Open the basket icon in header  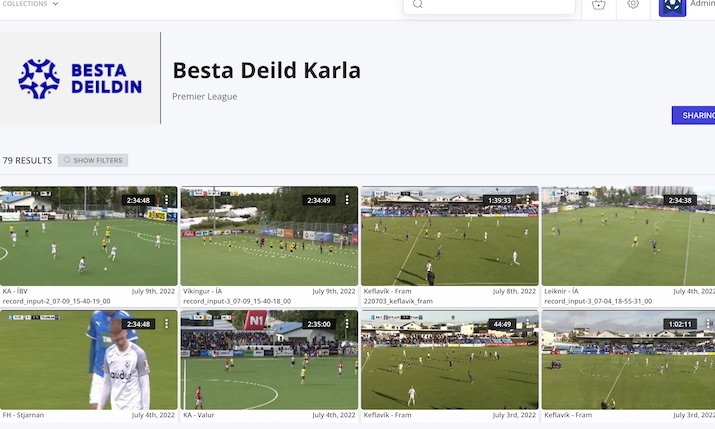pos(598,5)
